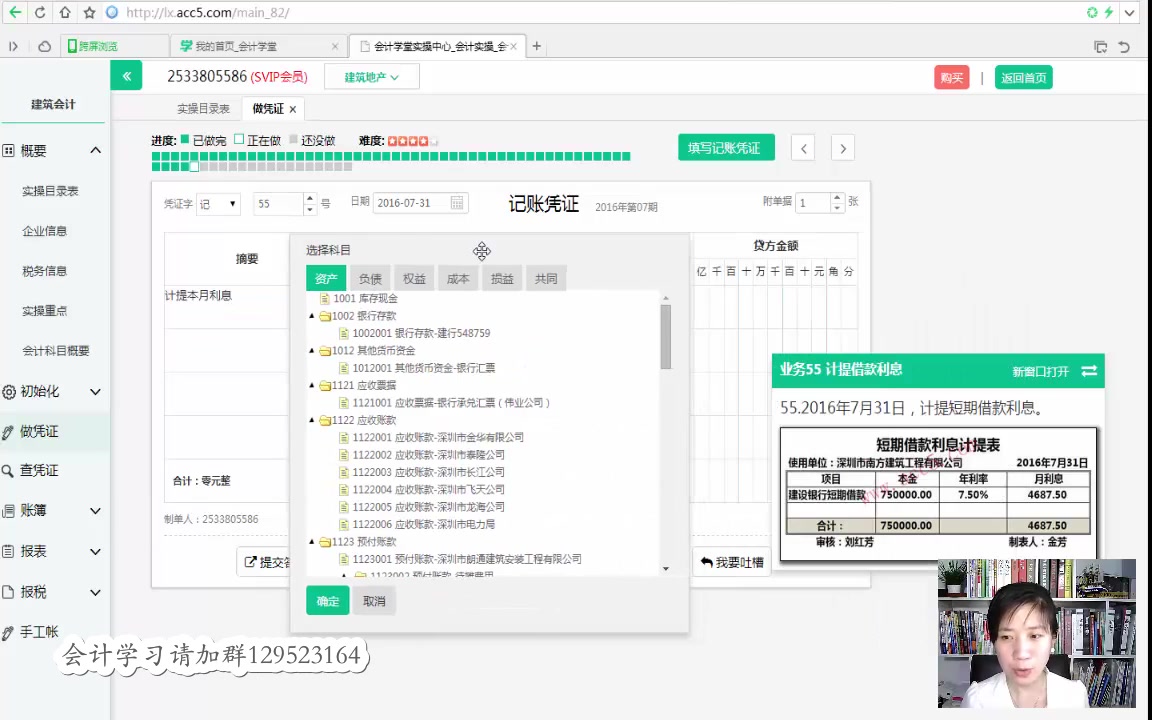Viewport: 1152px width, 720px height.
Task: Open the 建筑地产 course dropdown
Action: (x=369, y=76)
